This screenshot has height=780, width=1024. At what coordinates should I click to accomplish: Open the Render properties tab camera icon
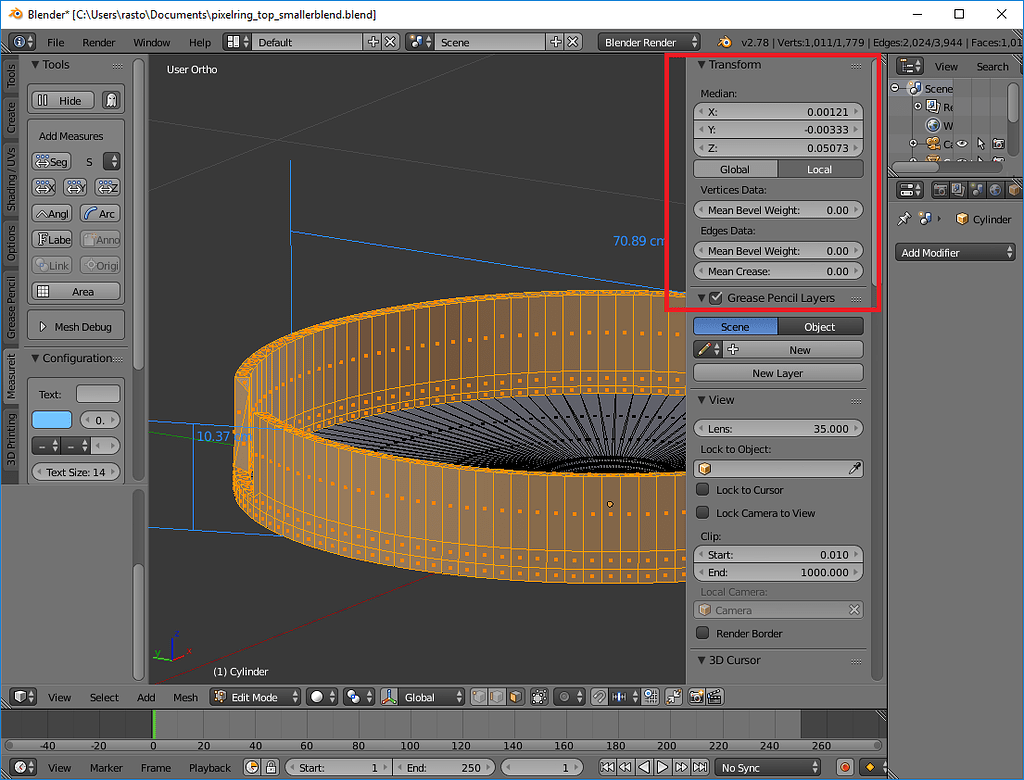[x=940, y=190]
